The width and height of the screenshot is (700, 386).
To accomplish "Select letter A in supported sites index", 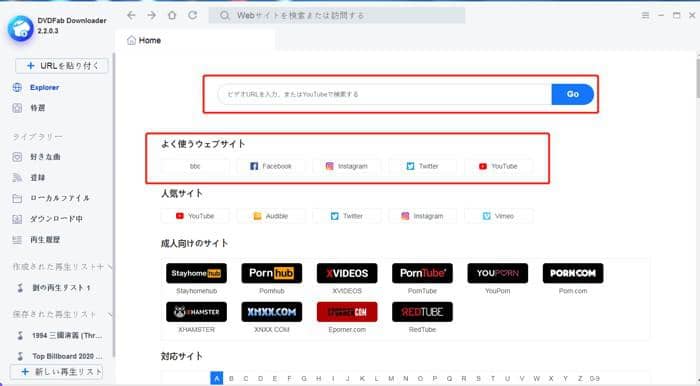I will click(217, 378).
